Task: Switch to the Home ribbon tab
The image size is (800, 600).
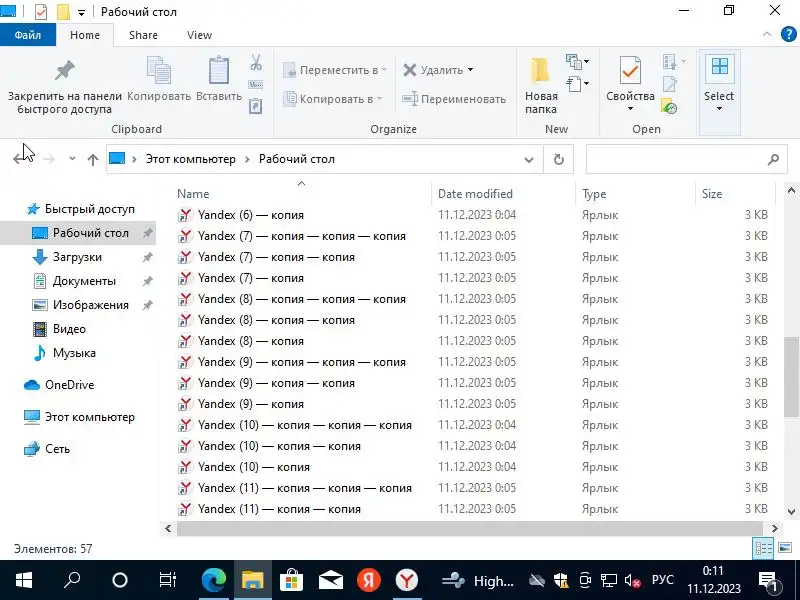Action: coord(85,35)
